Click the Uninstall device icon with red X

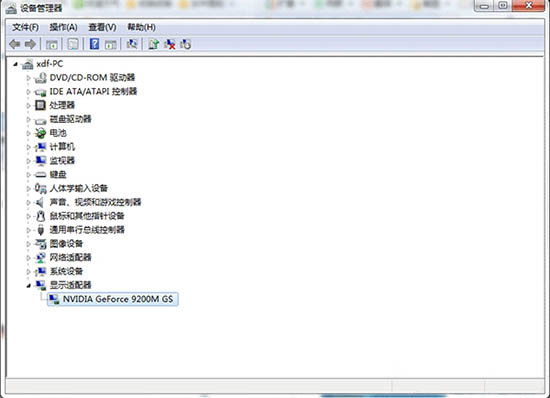pyautogui.click(x=169, y=44)
